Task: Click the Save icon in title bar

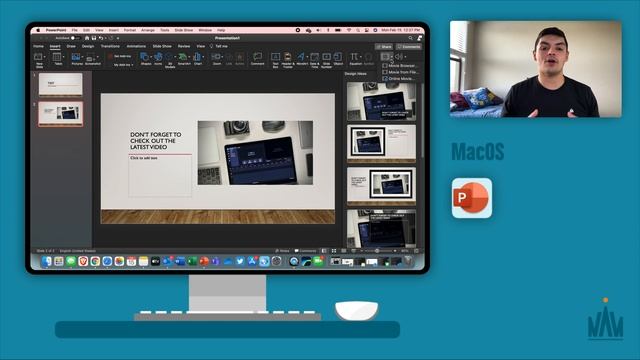Action: [x=94, y=38]
